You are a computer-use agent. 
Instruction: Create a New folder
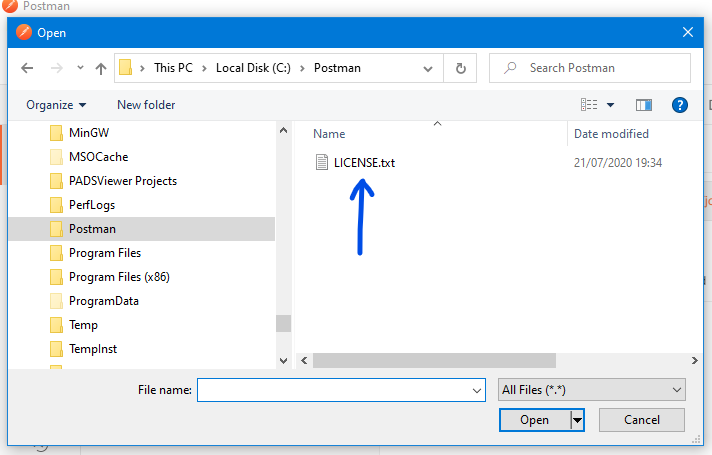coord(146,105)
